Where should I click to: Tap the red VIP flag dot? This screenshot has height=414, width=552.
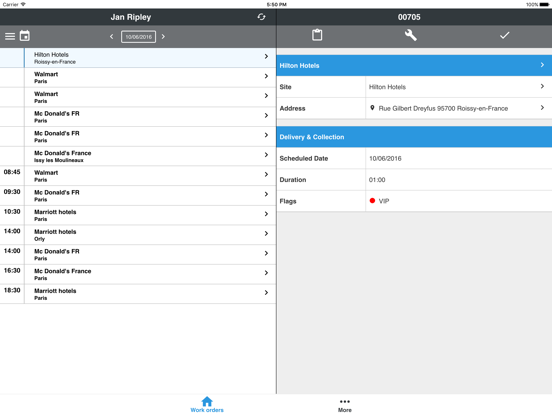tap(372, 201)
